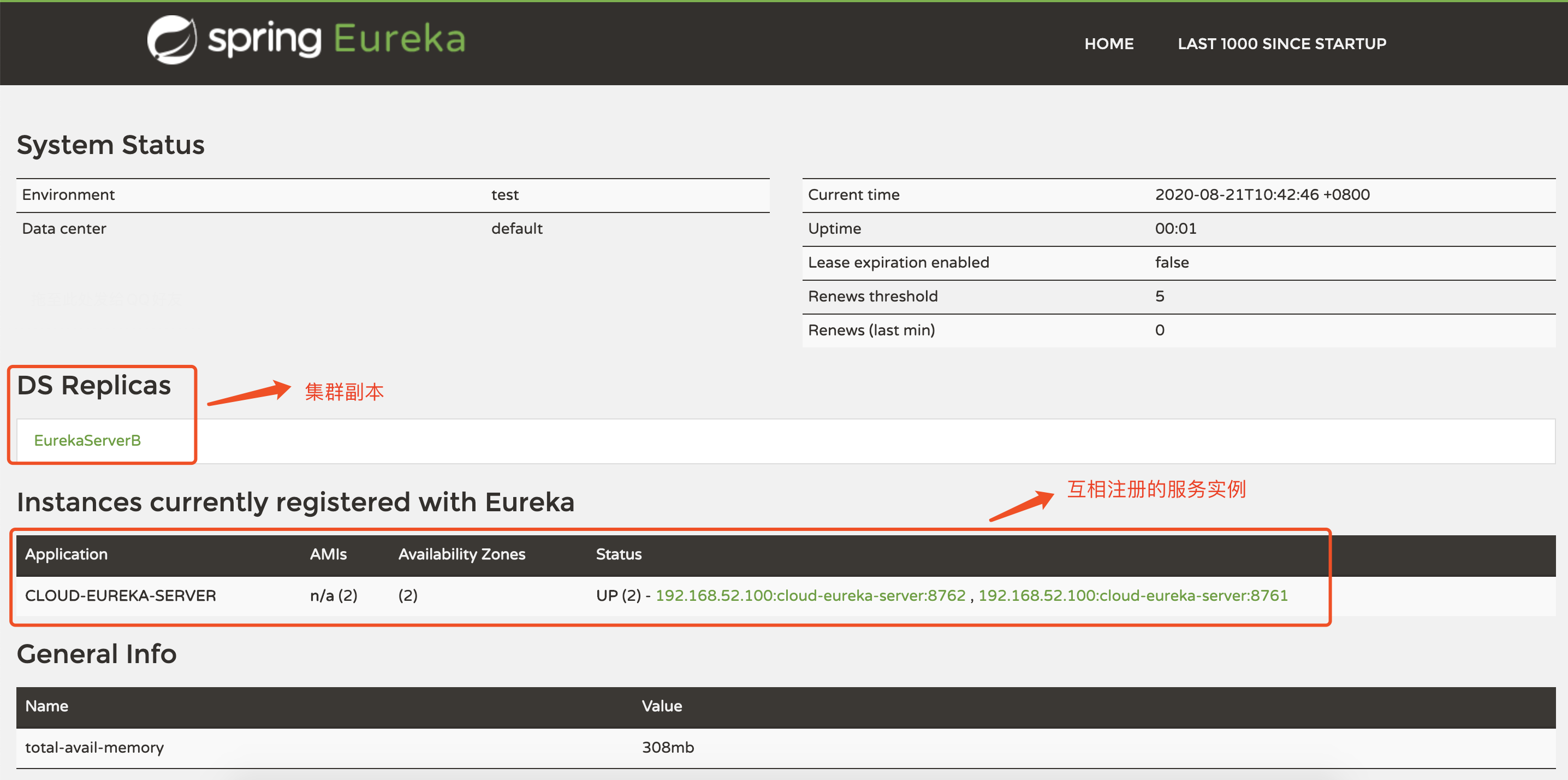The image size is (1568, 780).
Task: Click the Value column header
Action: pos(662,706)
